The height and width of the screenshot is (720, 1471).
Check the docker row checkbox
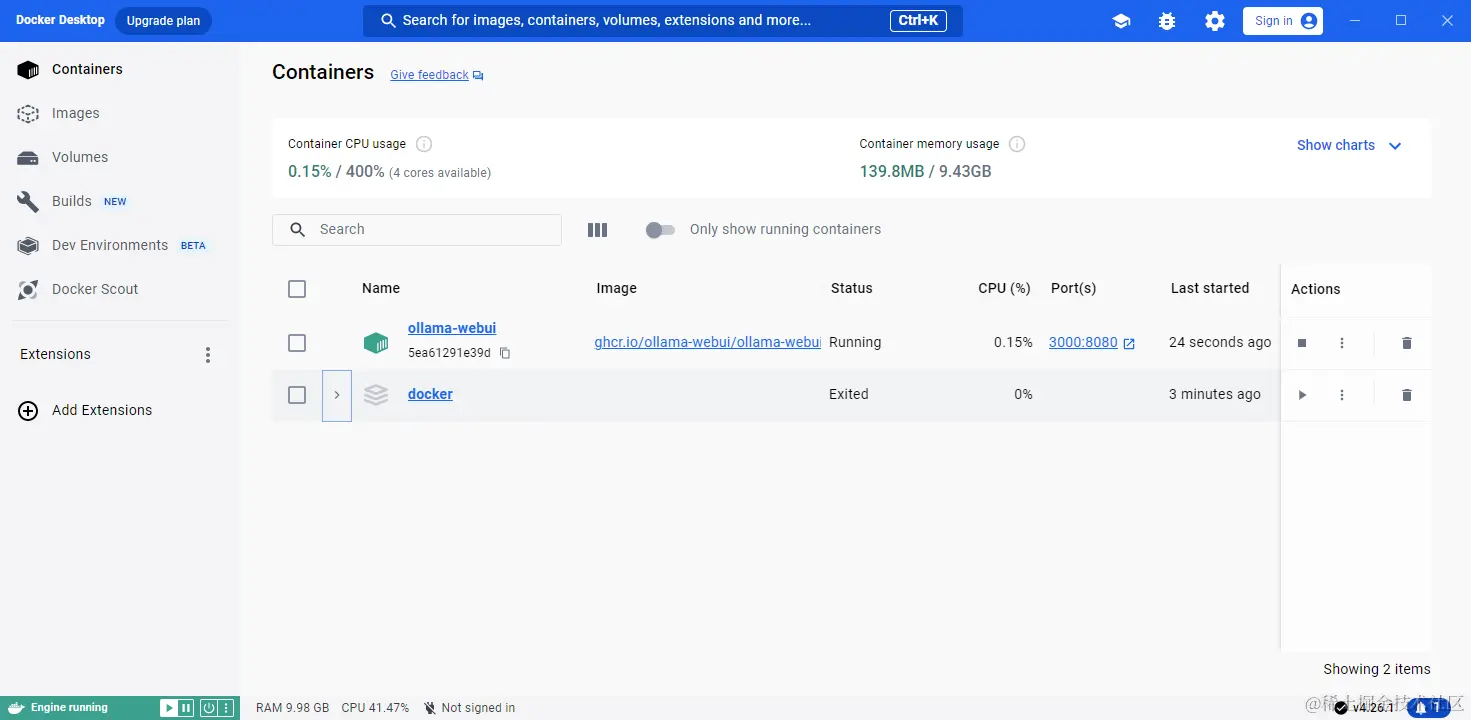297,395
